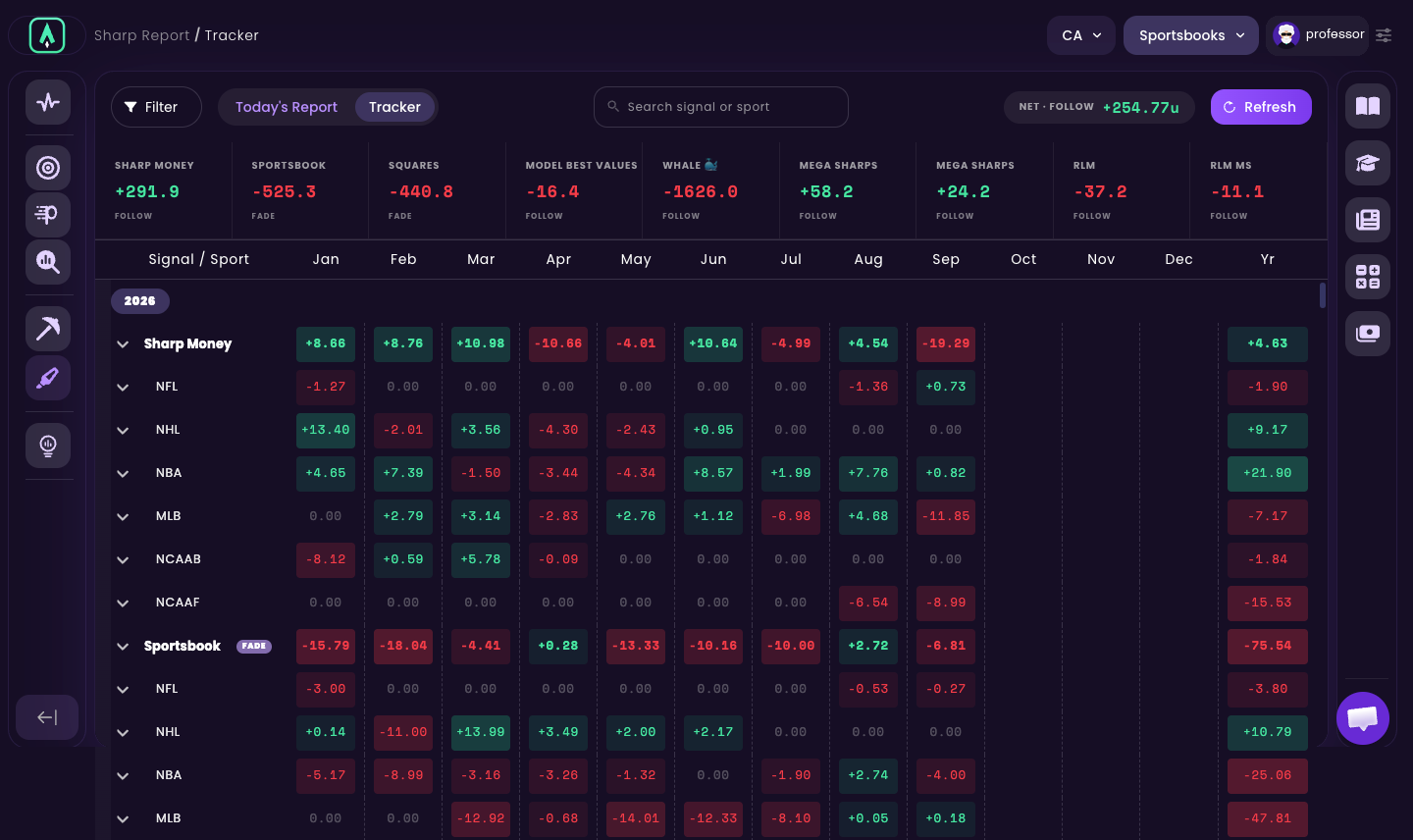
Task: Open the bullseye target icon in left sidebar
Action: click(x=48, y=168)
